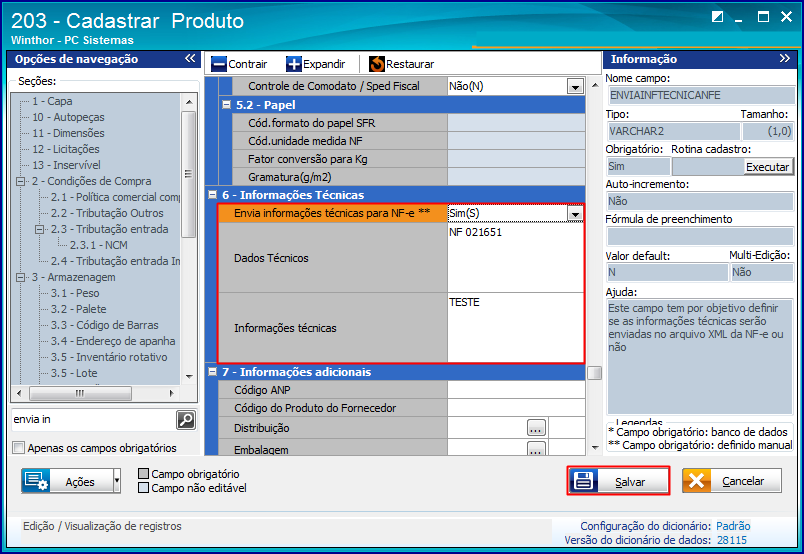The height and width of the screenshot is (554, 804).
Task: Click the Contrair minus icon
Action: (x=218, y=64)
